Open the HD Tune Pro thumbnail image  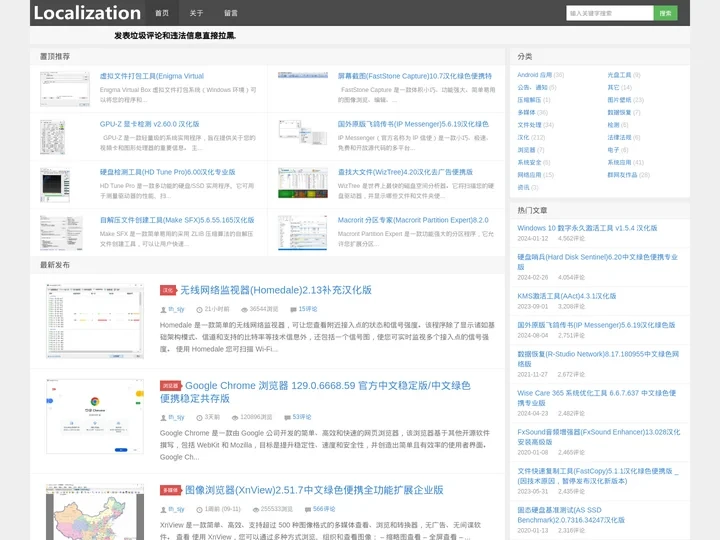(55, 185)
